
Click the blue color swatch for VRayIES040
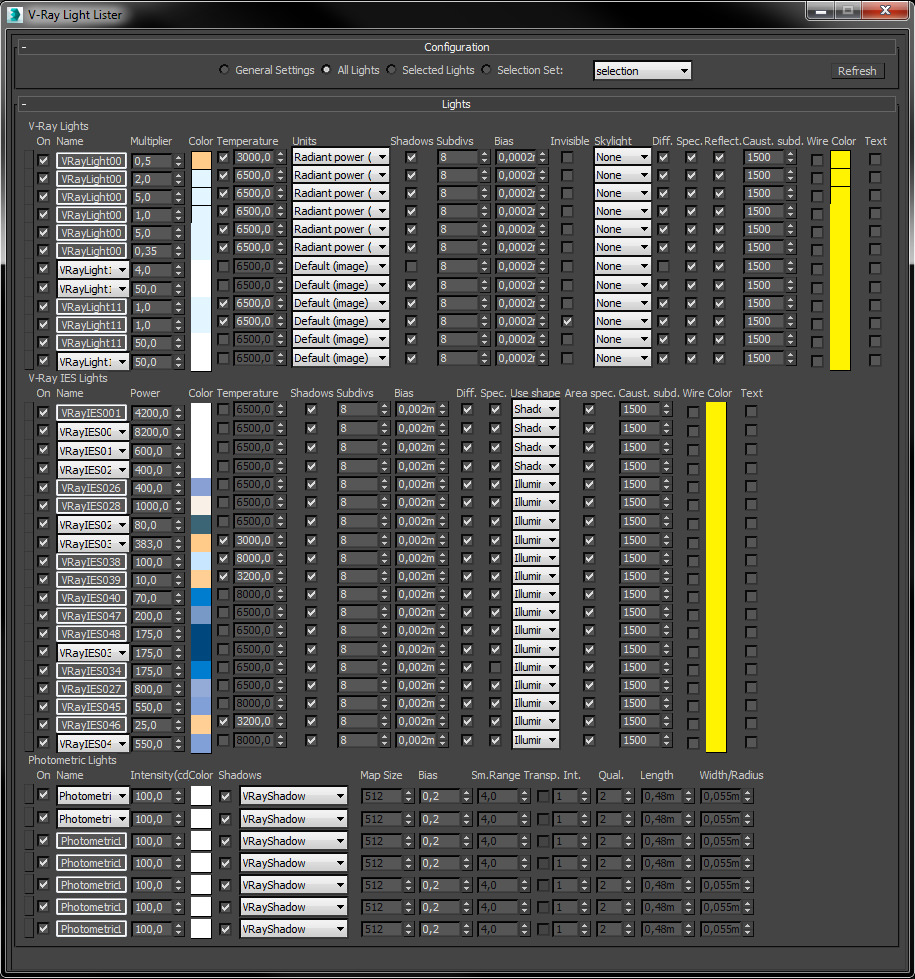click(201, 598)
